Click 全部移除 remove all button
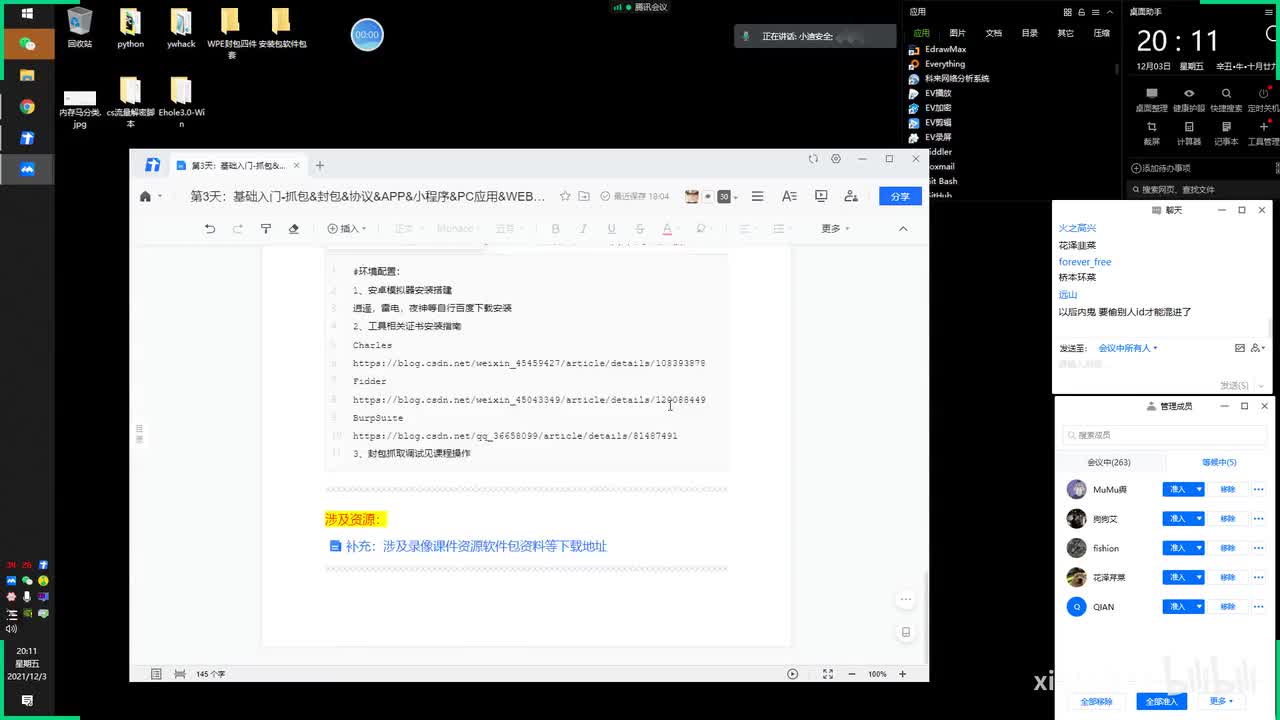 (x=1096, y=701)
